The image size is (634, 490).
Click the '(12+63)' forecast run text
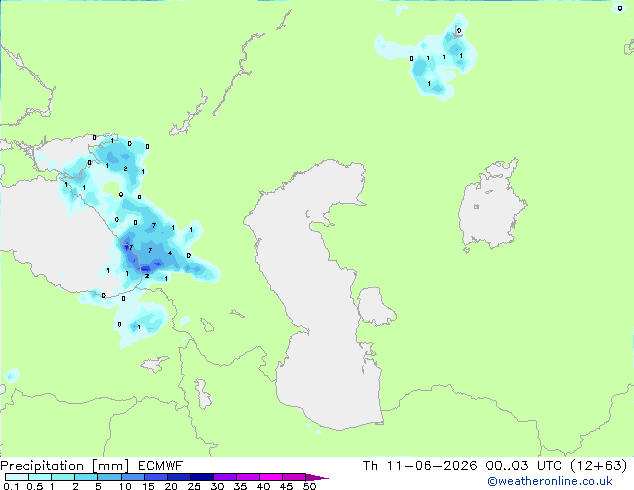pyautogui.click(x=598, y=466)
